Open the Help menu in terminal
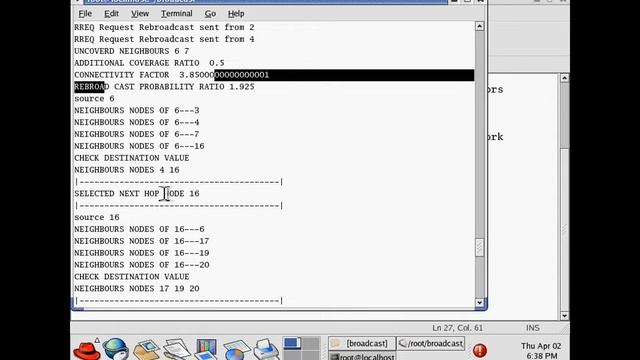Viewport: 640px width, 360px height. 236,13
